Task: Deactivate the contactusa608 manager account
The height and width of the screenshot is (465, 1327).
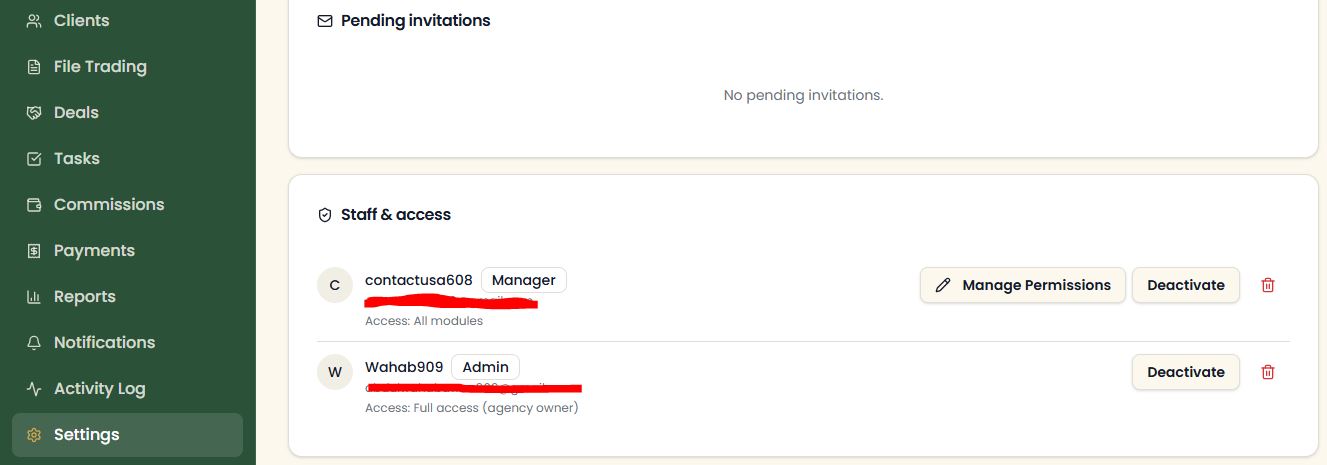Action: [x=1185, y=285]
